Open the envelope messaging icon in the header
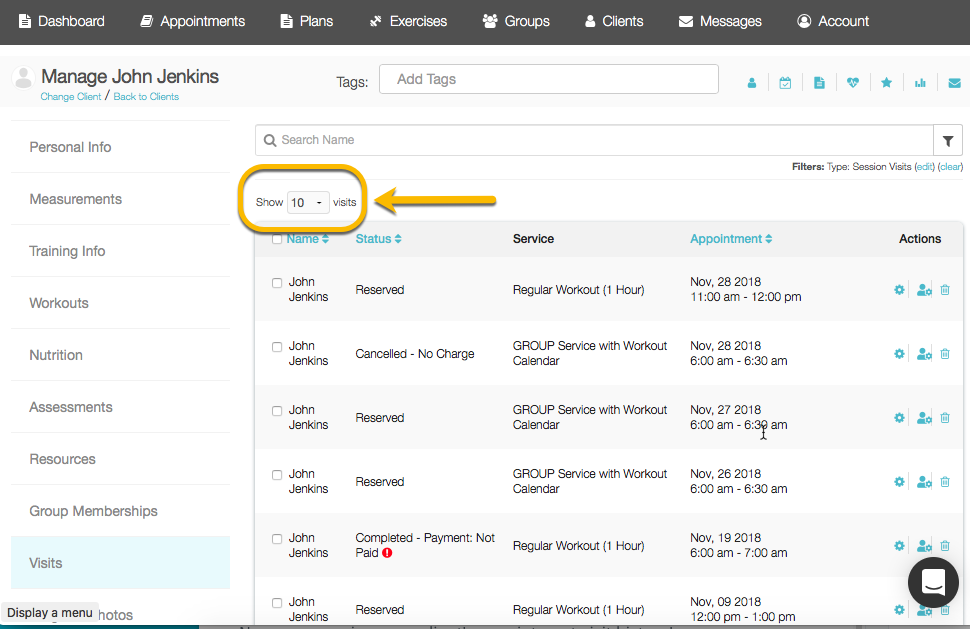The width and height of the screenshot is (970, 629). coord(954,82)
